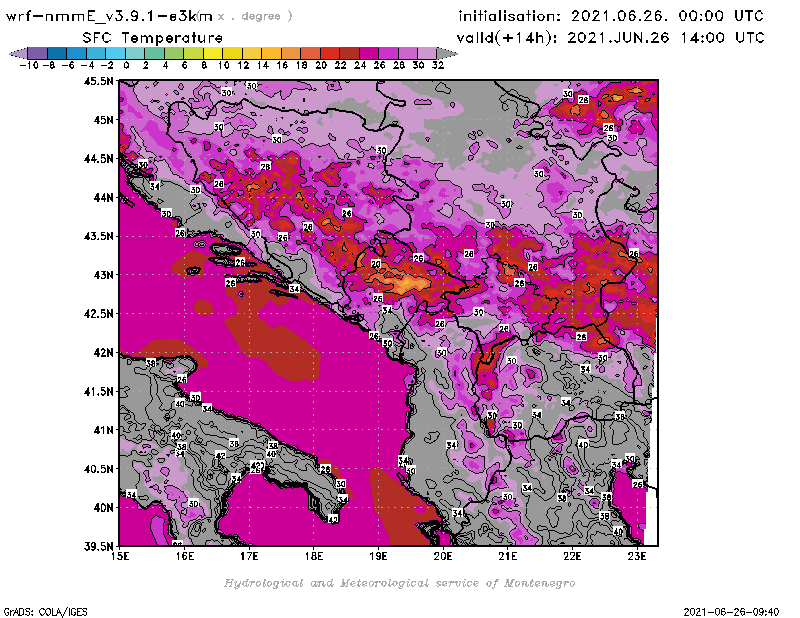Click the 15E longitude label

pos(120,556)
